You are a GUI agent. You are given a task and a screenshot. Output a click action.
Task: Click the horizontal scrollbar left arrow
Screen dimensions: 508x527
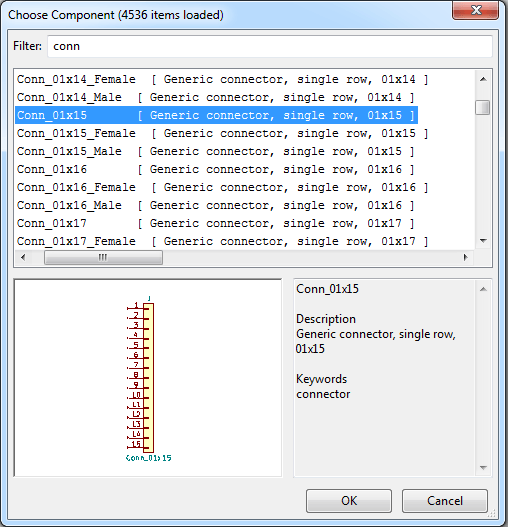pos(23,257)
